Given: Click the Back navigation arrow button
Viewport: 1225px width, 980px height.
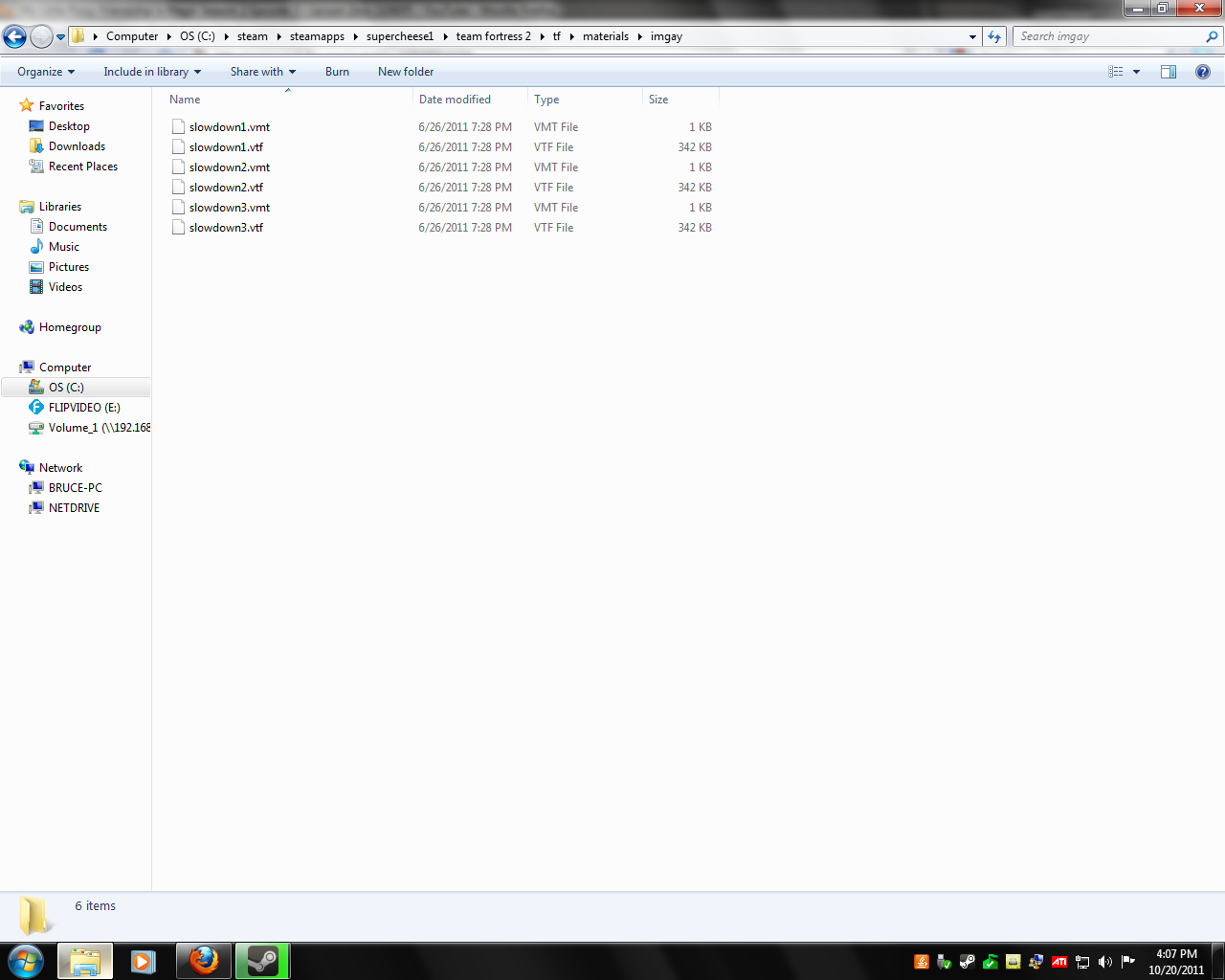Looking at the screenshot, I should point(14,37).
